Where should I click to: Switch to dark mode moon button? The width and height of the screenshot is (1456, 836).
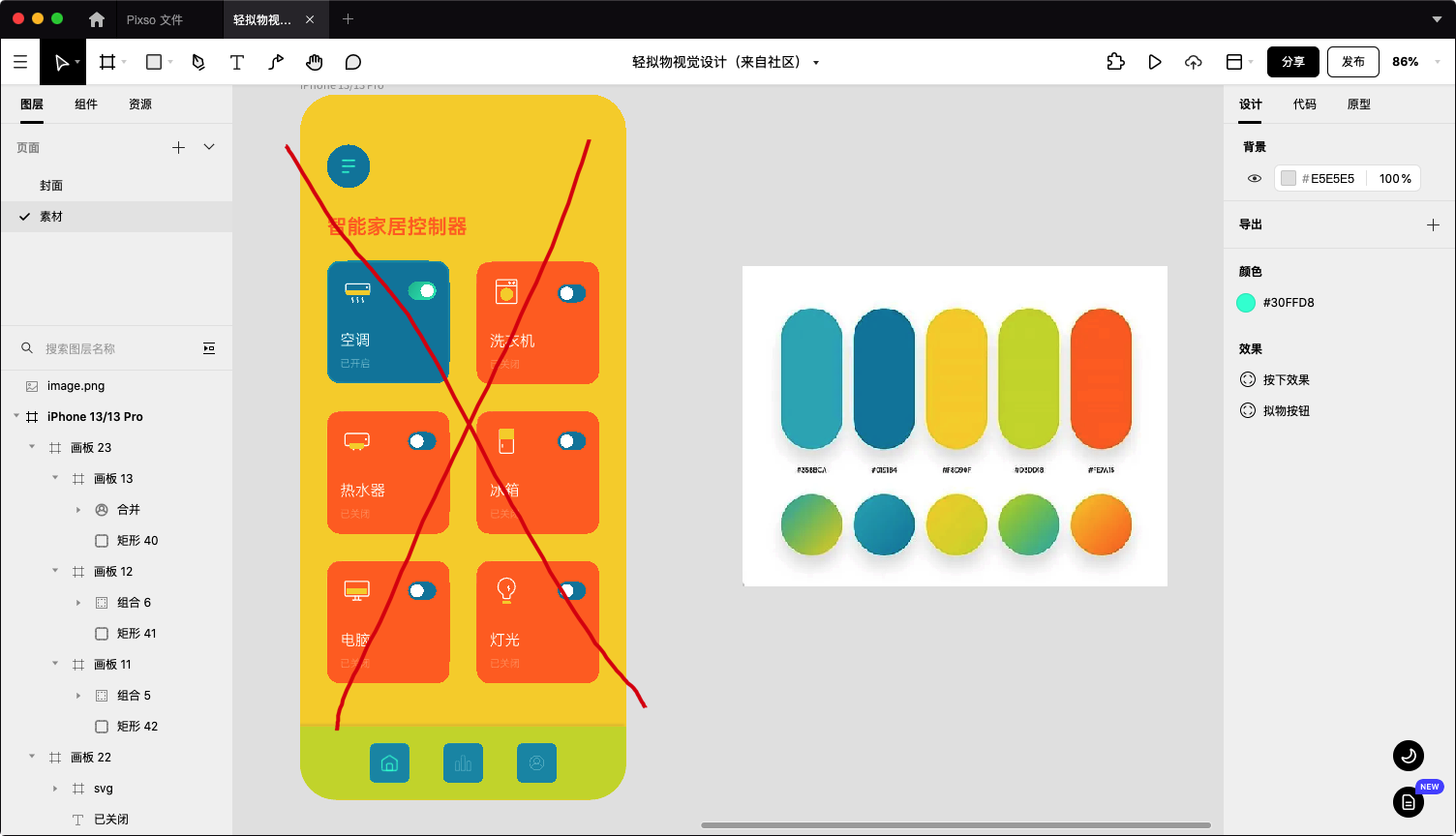[x=1409, y=756]
